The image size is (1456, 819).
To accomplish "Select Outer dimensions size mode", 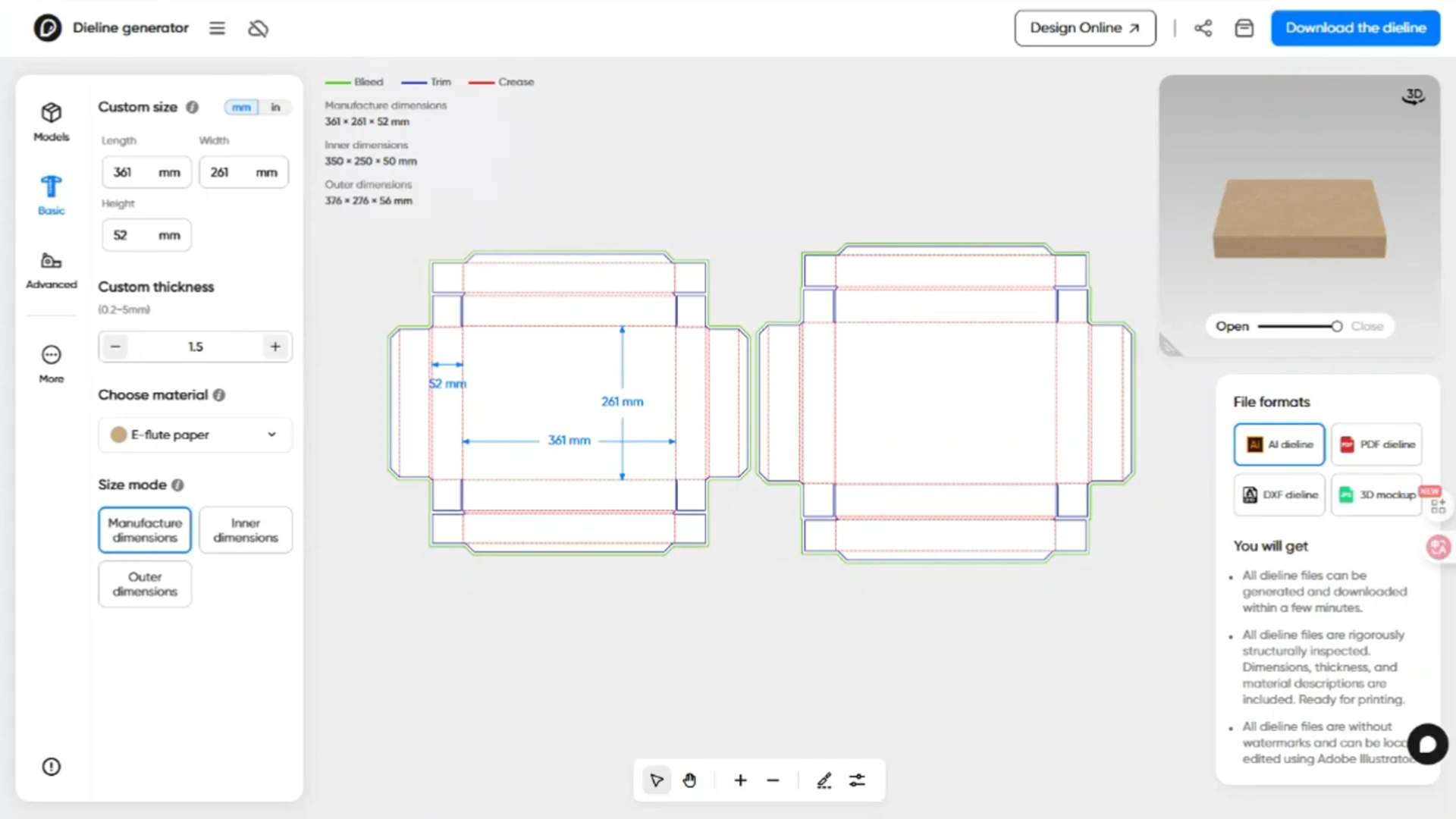I will (x=145, y=584).
